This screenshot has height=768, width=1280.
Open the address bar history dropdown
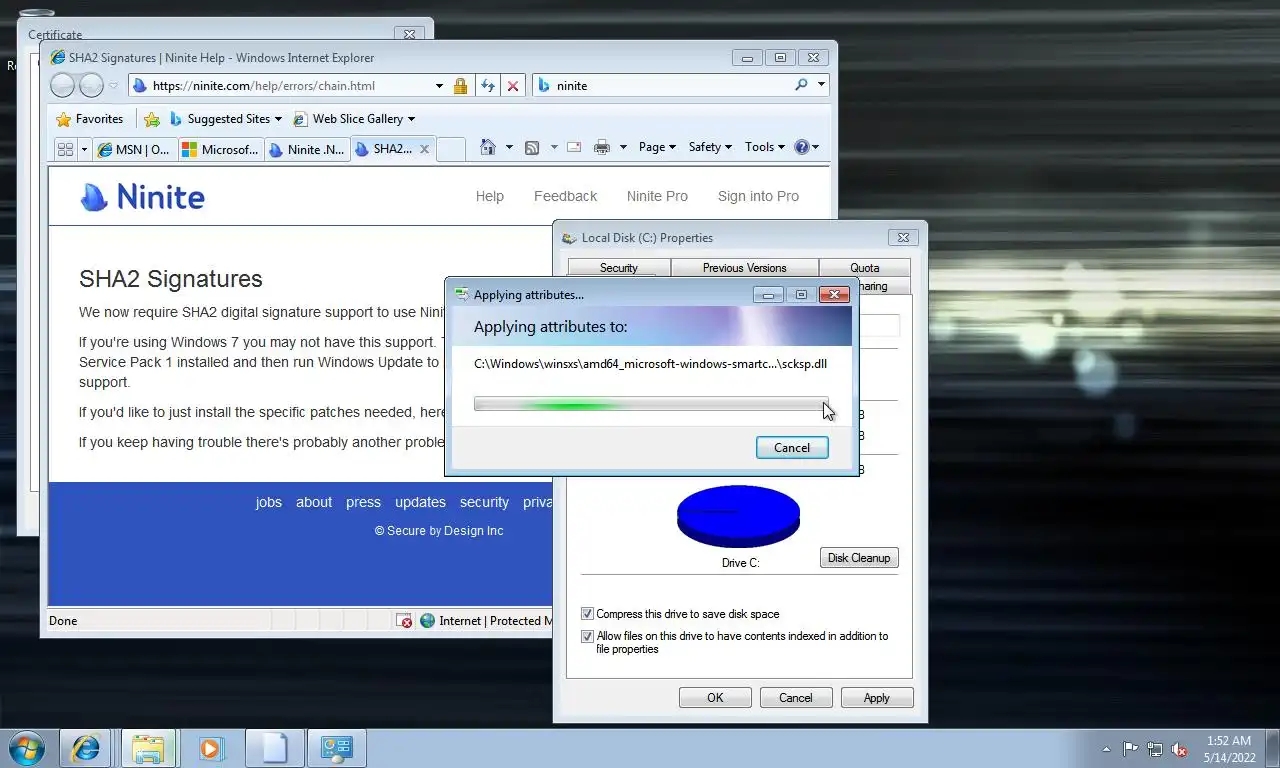point(439,86)
